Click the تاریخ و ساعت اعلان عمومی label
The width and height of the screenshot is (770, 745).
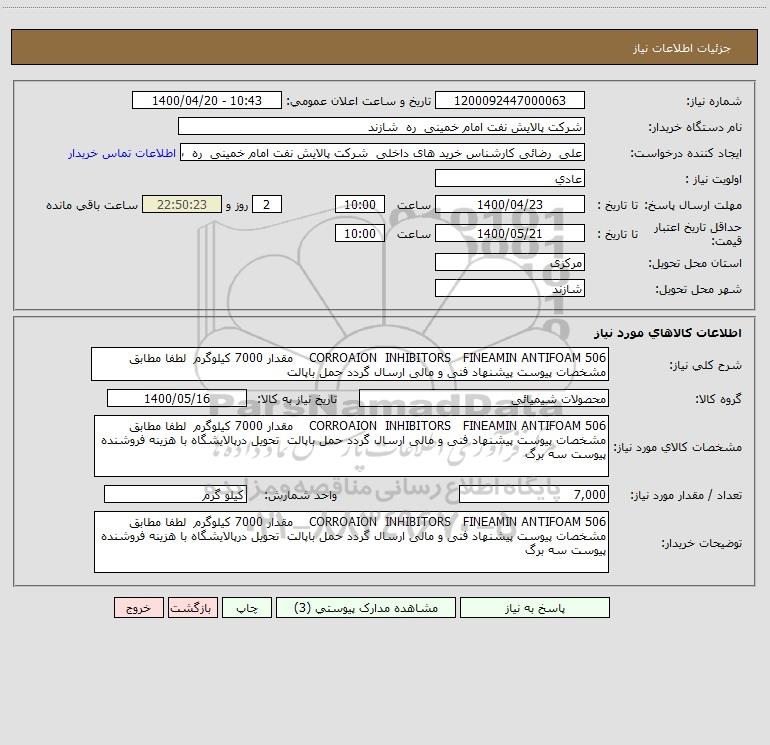[358, 101]
